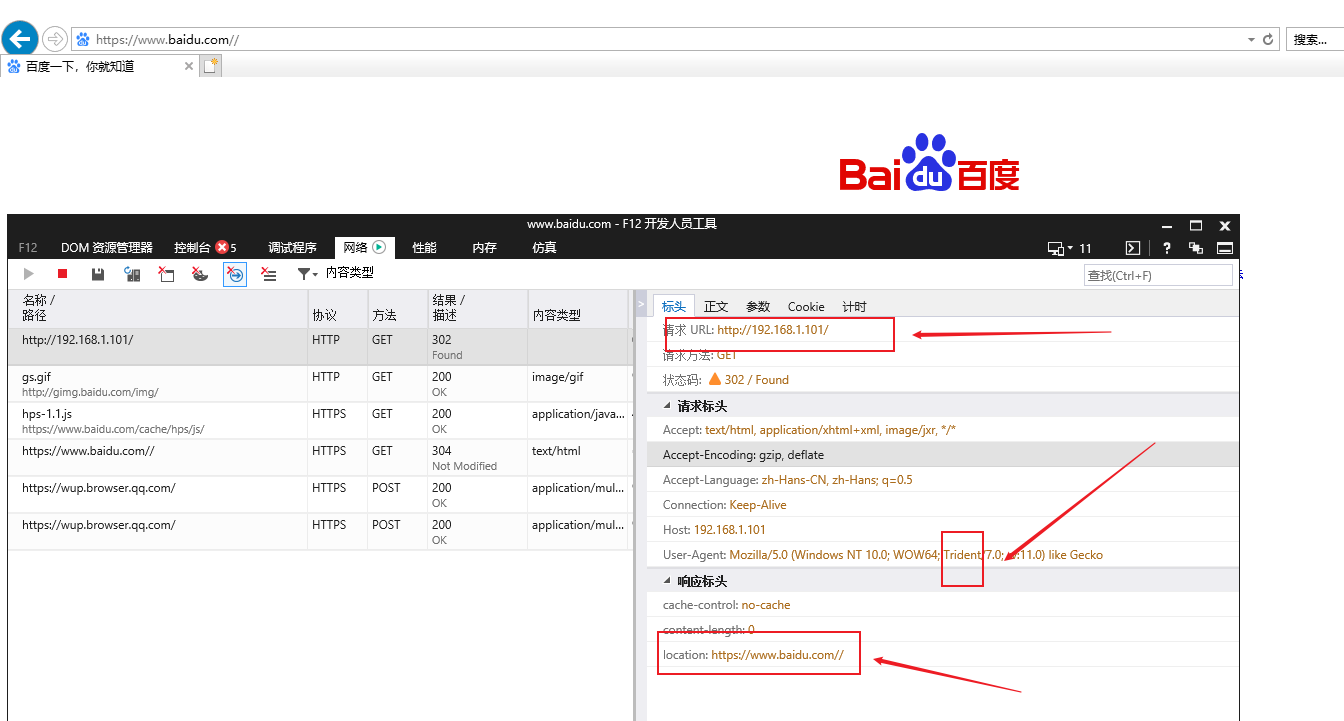This screenshot has height=721, width=1344.
Task: Click the F12 label in devtools
Action: point(28,248)
